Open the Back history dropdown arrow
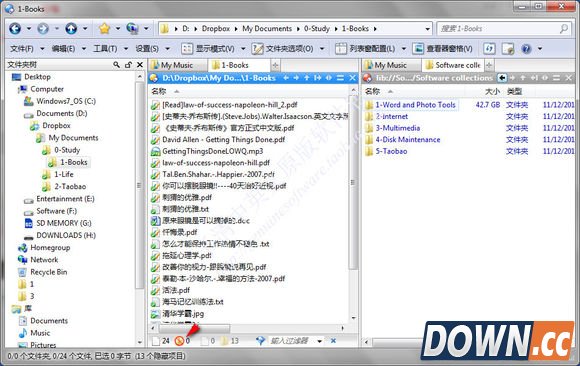Viewport: 580px width, 366px height. point(29,28)
